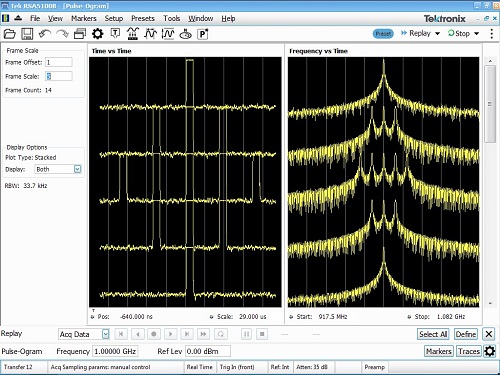Open file with the folder toolbar icon
The width and height of the screenshot is (500, 375).
9,34
